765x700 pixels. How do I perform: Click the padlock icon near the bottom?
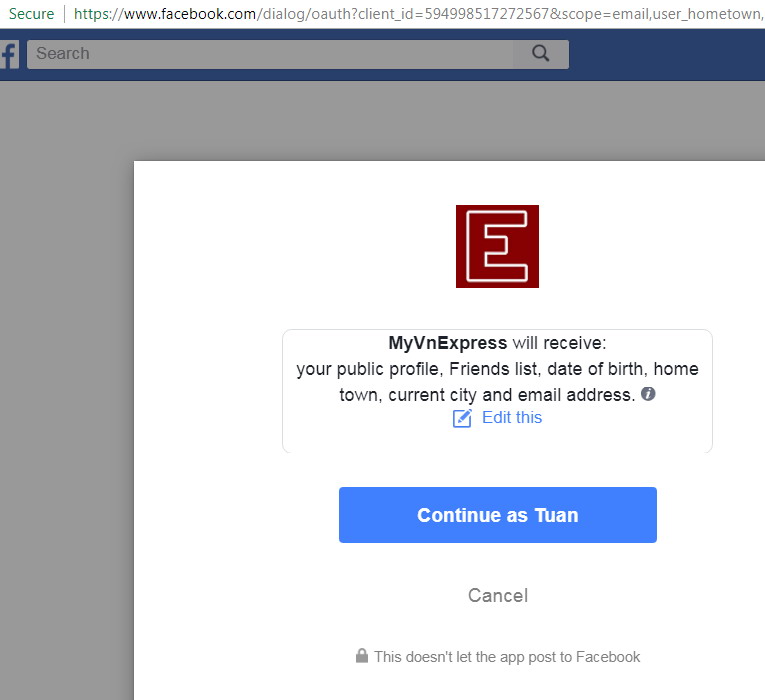point(362,656)
